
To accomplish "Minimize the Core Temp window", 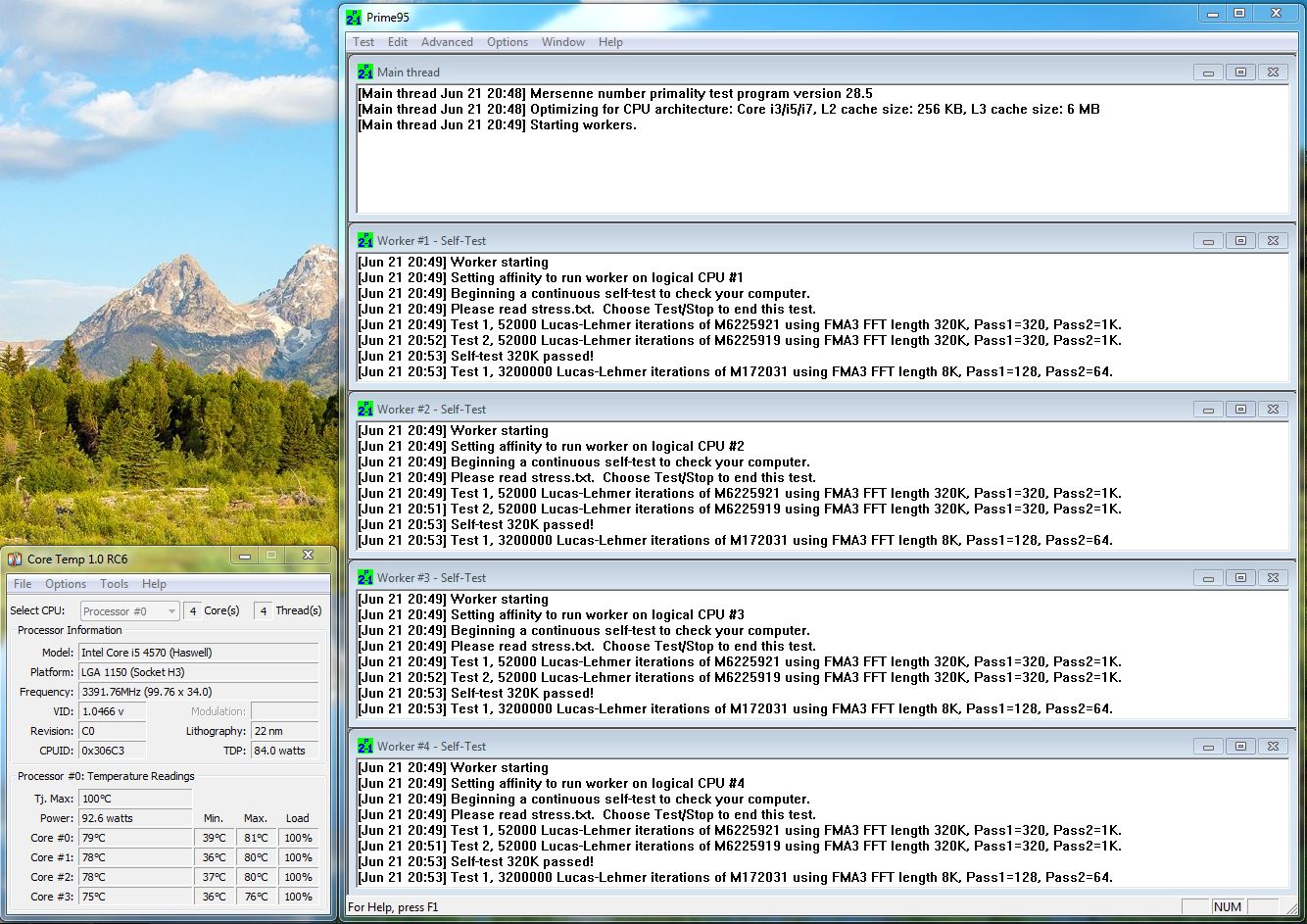I will [244, 556].
